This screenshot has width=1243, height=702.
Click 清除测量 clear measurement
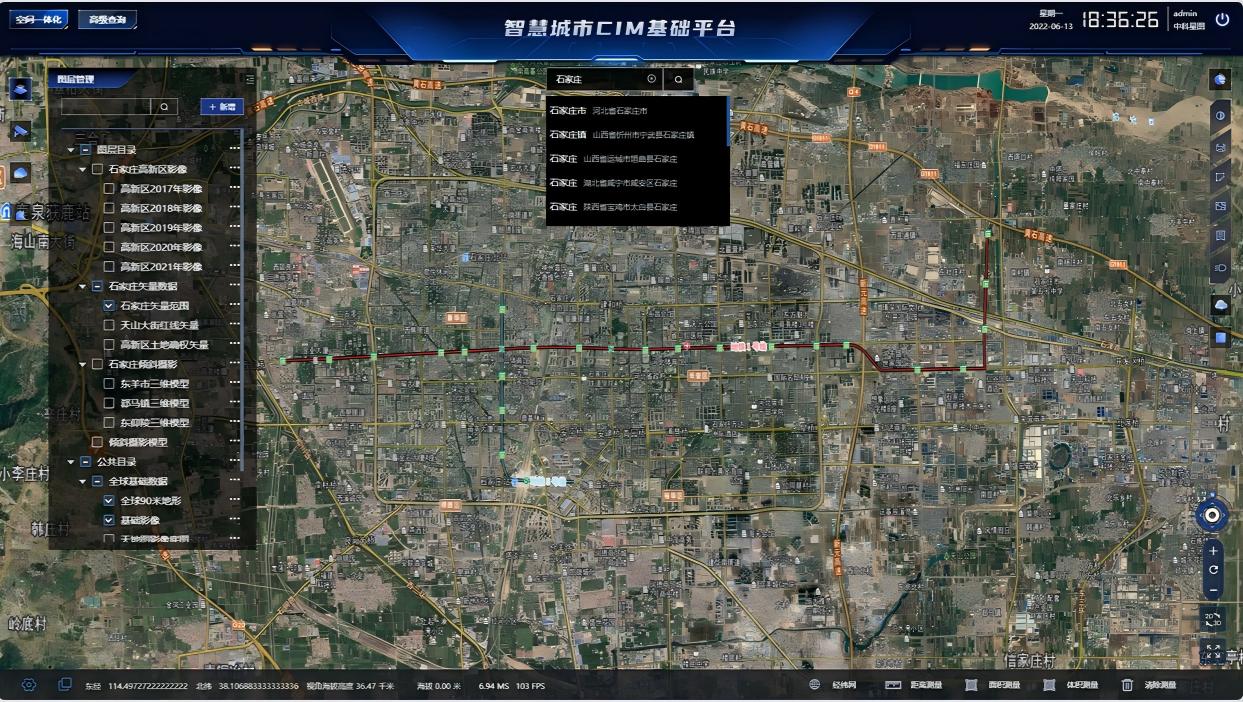1149,685
